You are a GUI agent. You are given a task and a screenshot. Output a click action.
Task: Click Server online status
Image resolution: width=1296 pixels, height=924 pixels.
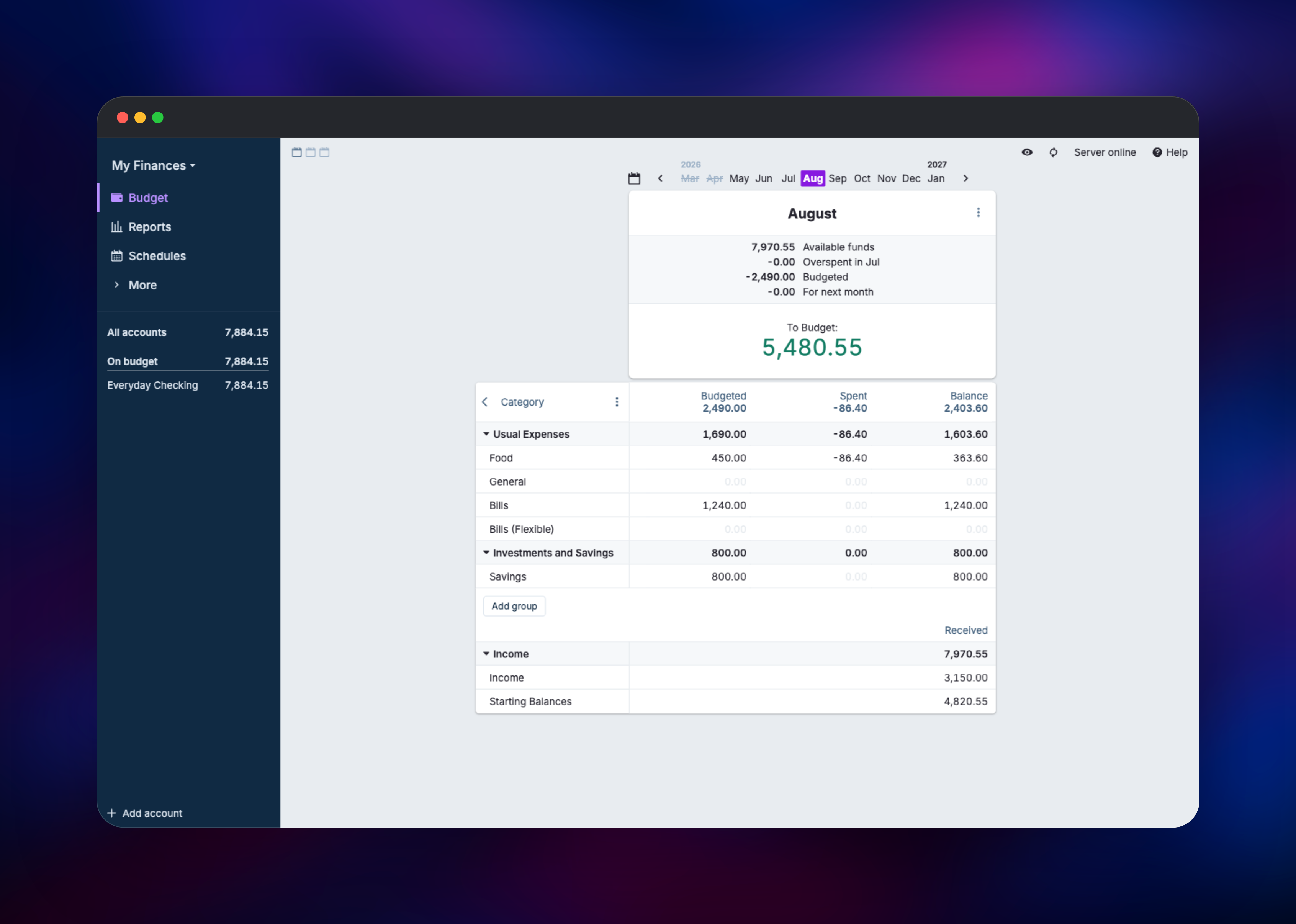point(1105,152)
